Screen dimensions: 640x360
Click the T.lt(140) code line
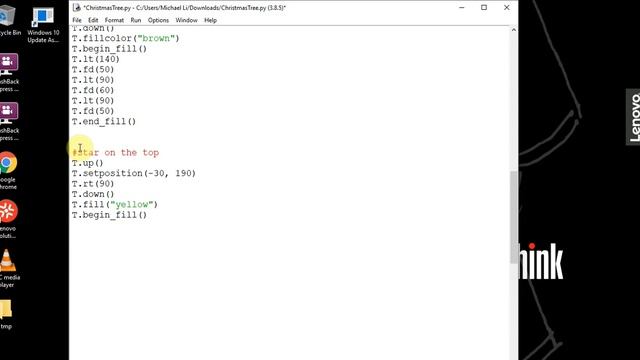(x=96, y=59)
